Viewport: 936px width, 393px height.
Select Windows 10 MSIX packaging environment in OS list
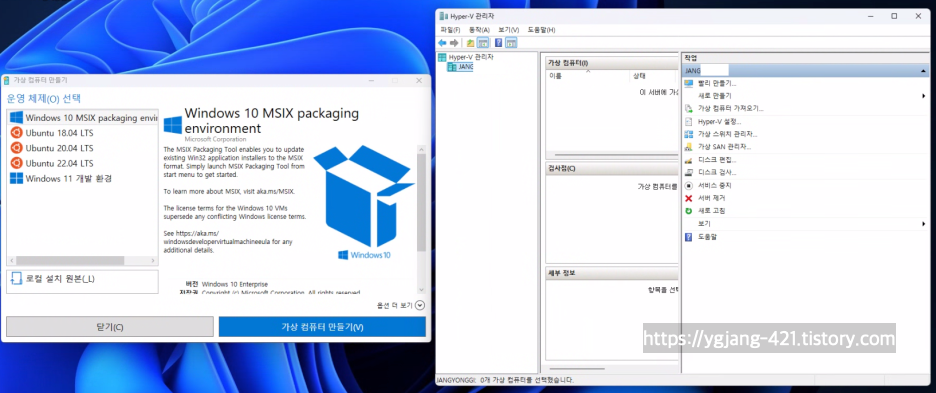tap(83, 118)
